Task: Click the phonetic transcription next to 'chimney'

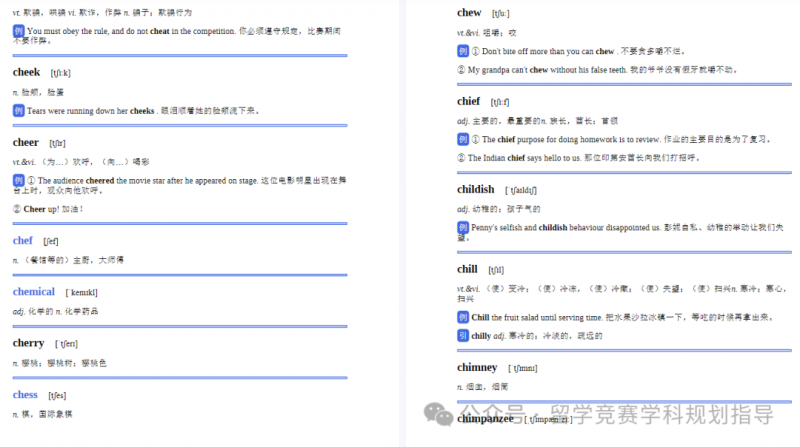Action: 523,368
